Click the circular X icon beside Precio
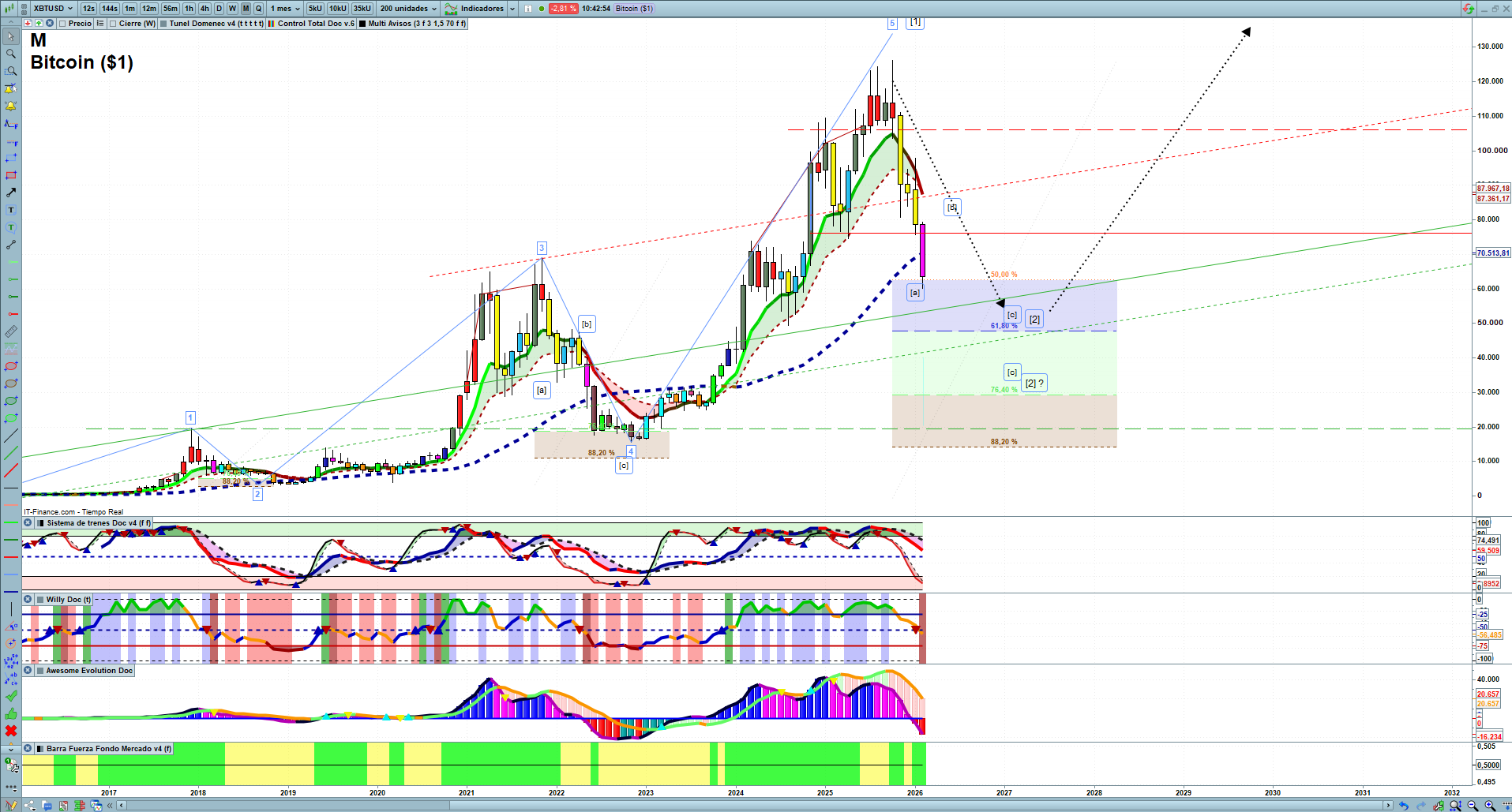The height and width of the screenshot is (812, 1512). pyautogui.click(x=50, y=24)
